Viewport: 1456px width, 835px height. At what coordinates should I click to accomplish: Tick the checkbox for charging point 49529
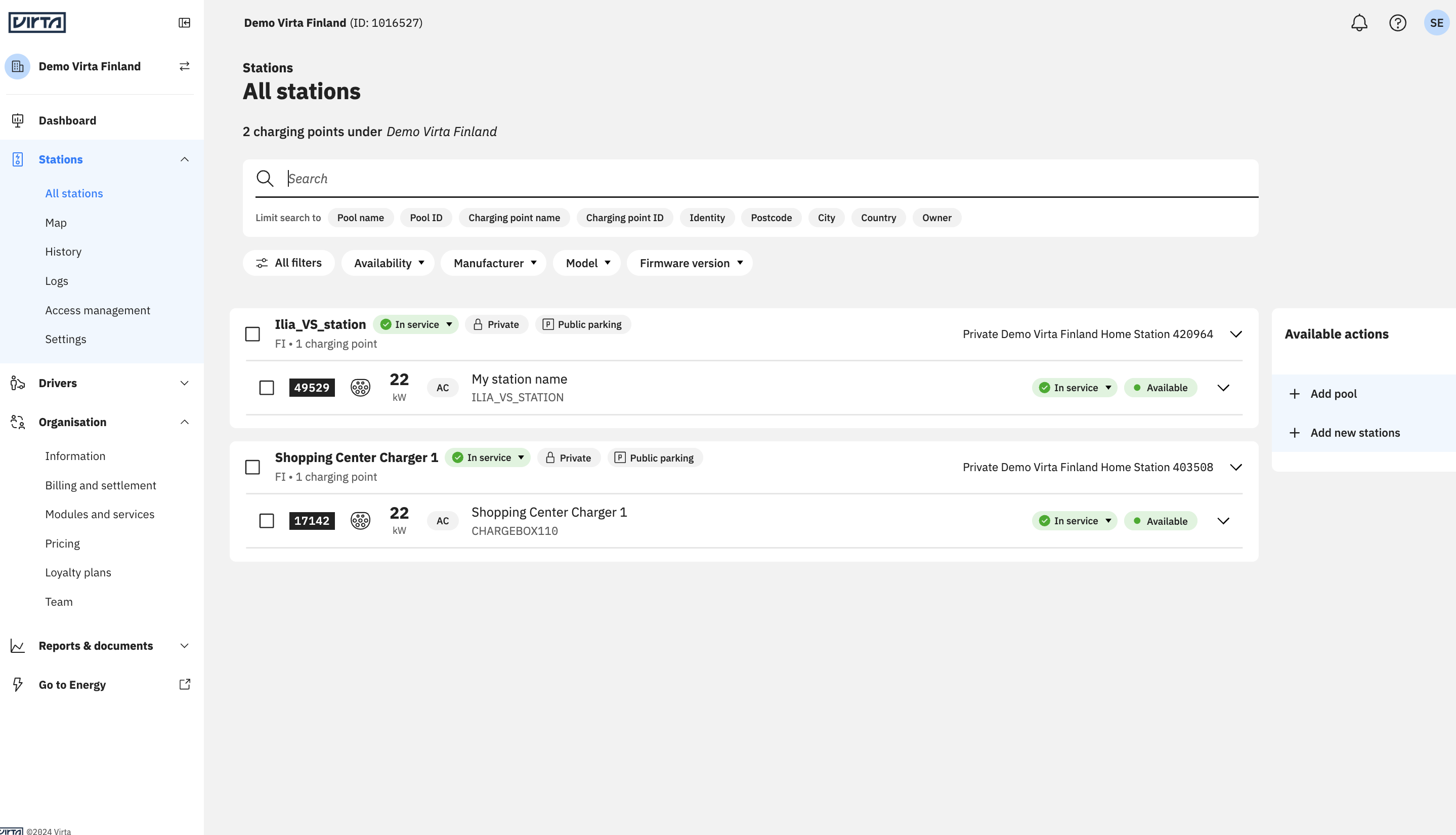pos(267,388)
